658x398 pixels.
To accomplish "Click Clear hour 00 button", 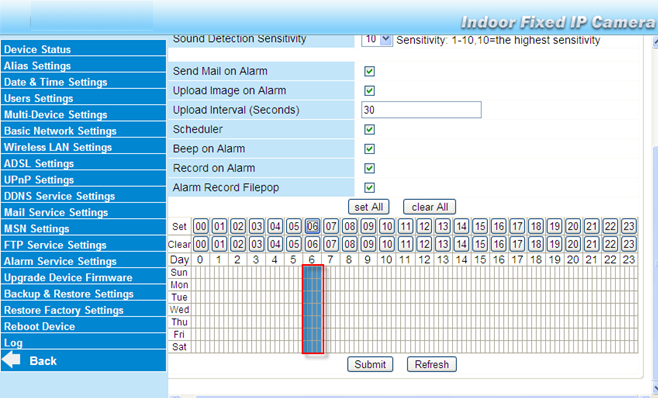I will tap(201, 244).
